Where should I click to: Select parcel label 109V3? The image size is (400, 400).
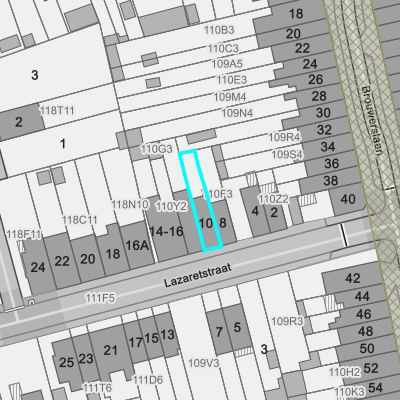[x=204, y=363]
